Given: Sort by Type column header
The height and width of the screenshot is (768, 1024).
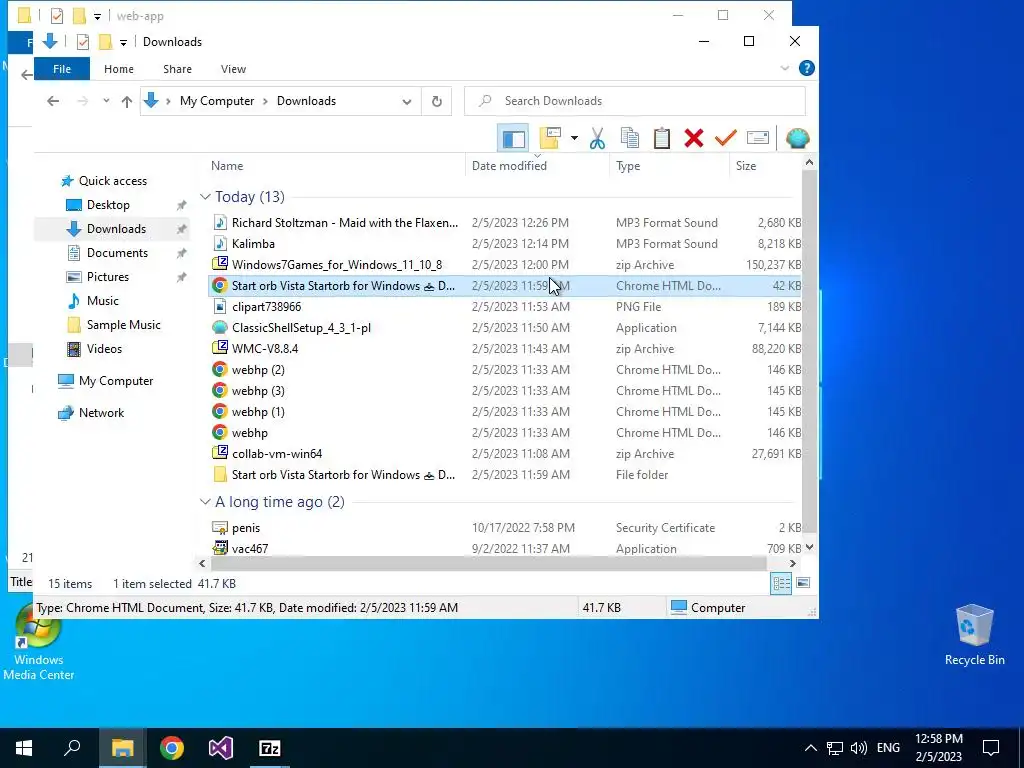Looking at the screenshot, I should pos(669,166).
